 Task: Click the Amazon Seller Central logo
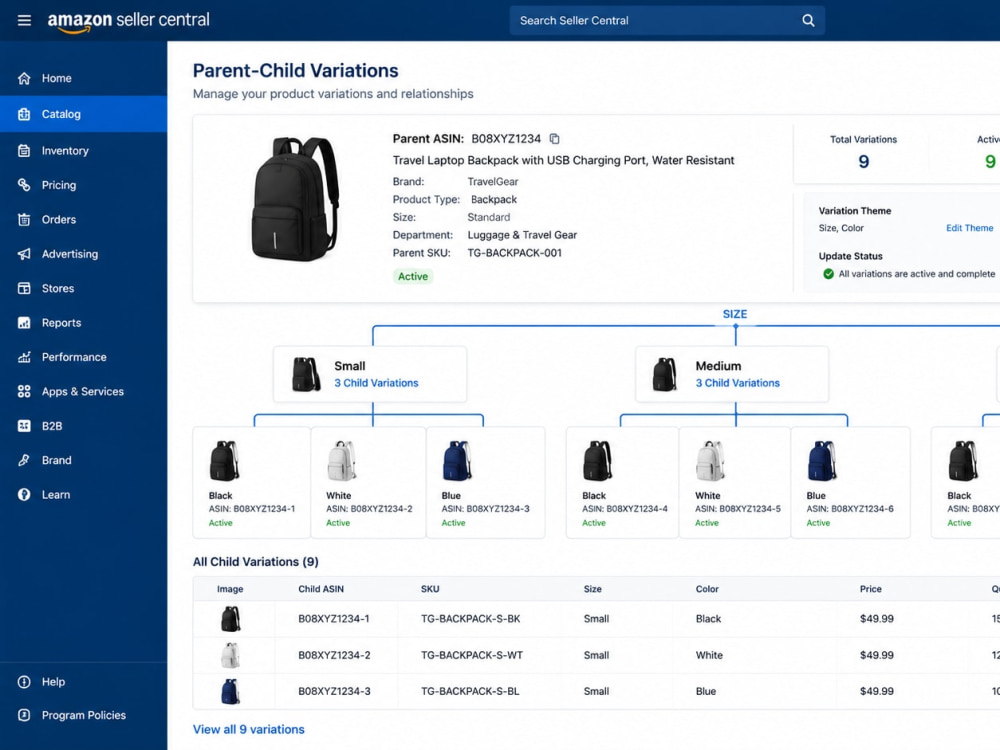point(128,21)
